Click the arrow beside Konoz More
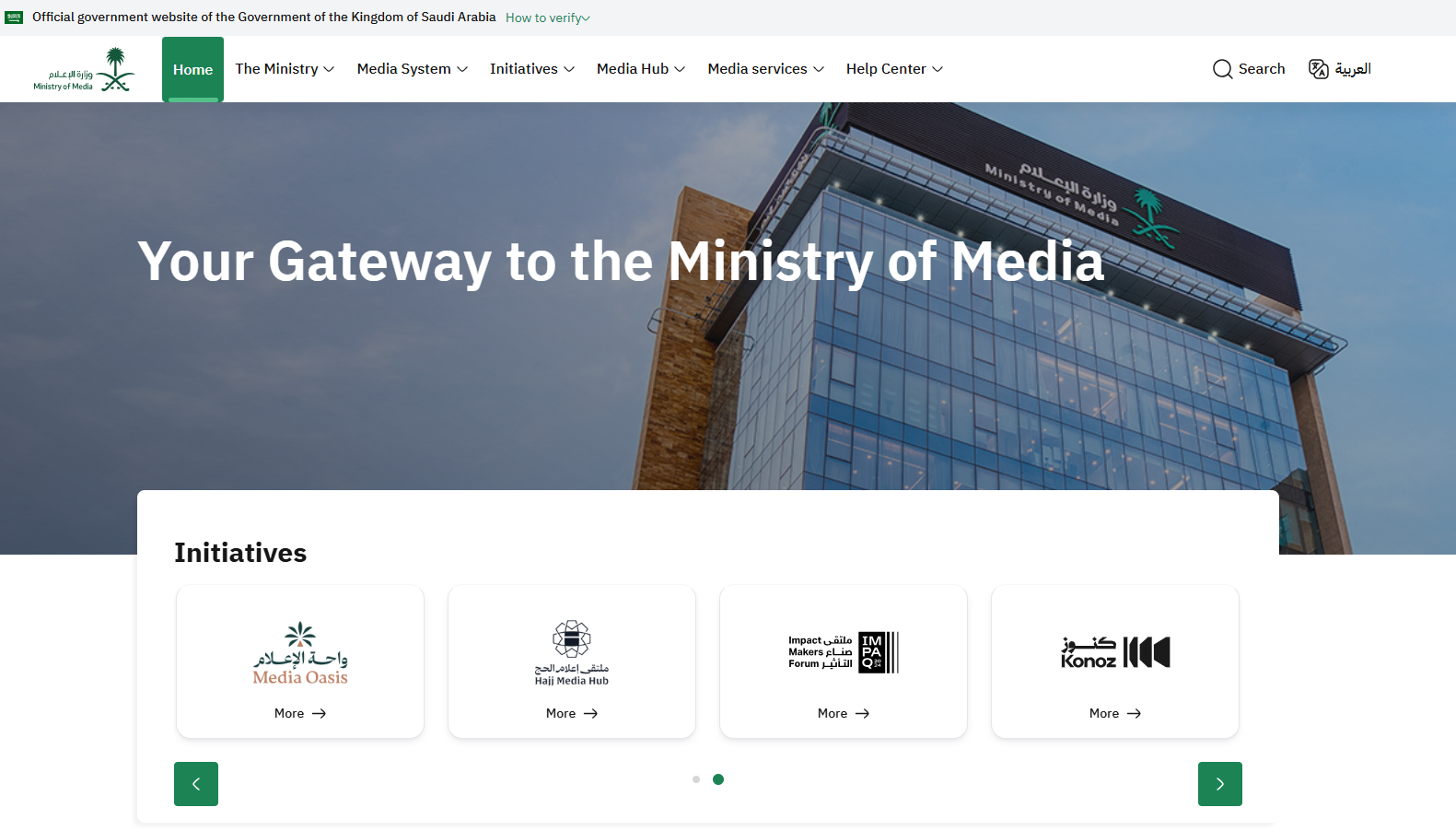1456x831 pixels. (x=1134, y=714)
